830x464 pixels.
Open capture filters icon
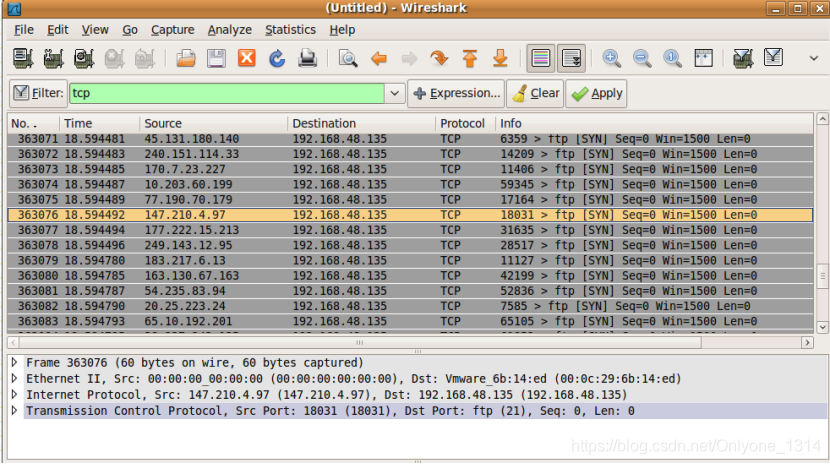[x=743, y=58]
